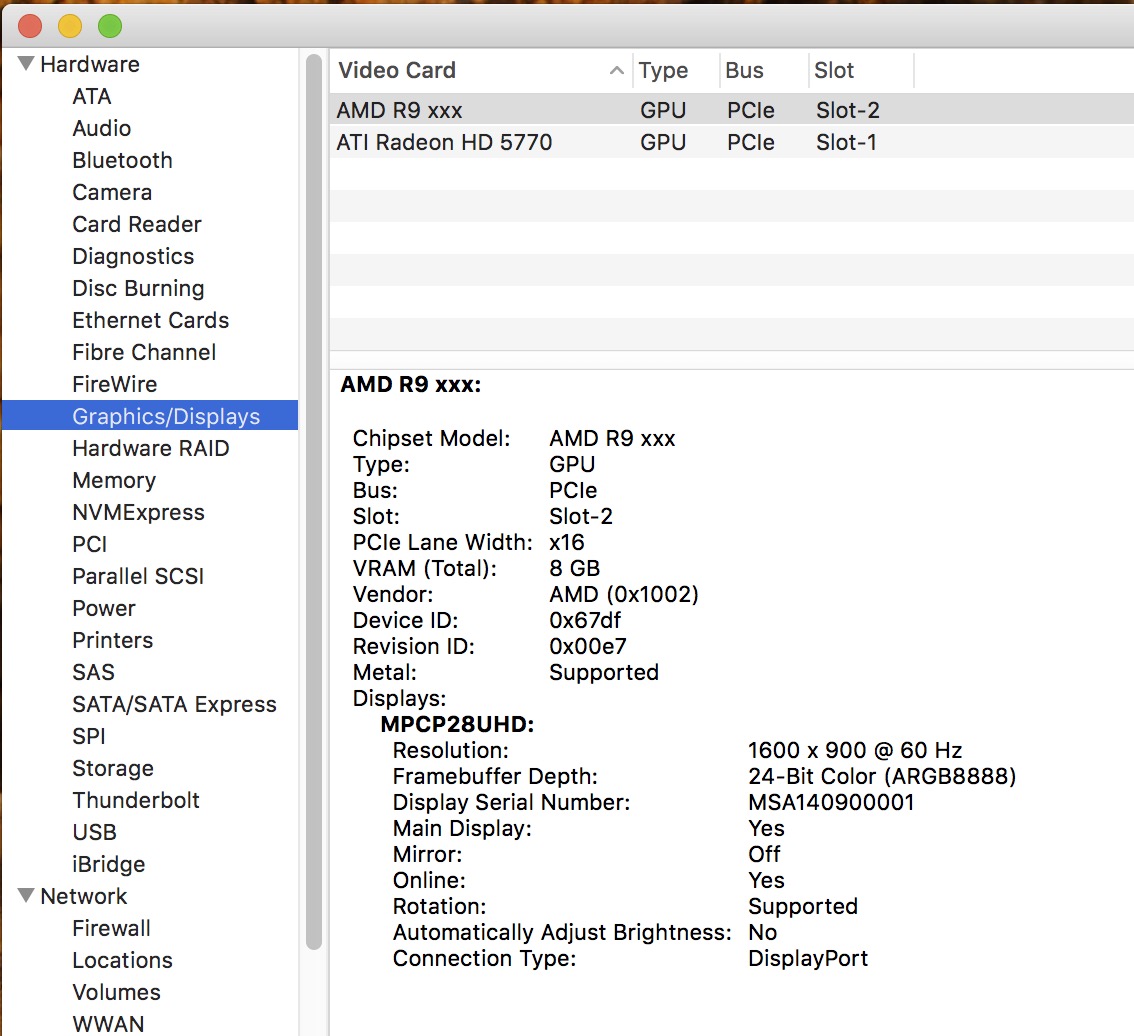Screen dimensions: 1134x1036
Task: Click the PCIe Lane Width value x16
Action: [x=567, y=542]
